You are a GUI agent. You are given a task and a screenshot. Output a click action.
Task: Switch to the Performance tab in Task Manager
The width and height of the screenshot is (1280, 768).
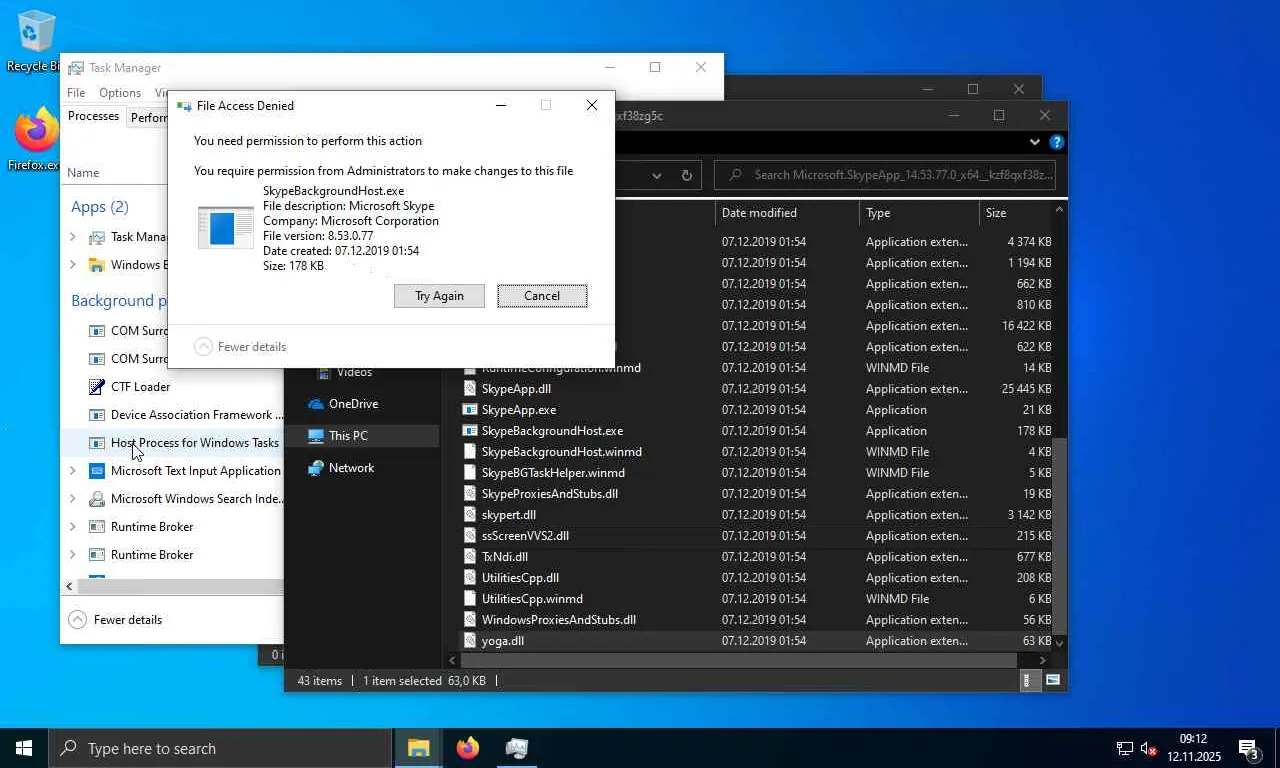tap(149, 117)
